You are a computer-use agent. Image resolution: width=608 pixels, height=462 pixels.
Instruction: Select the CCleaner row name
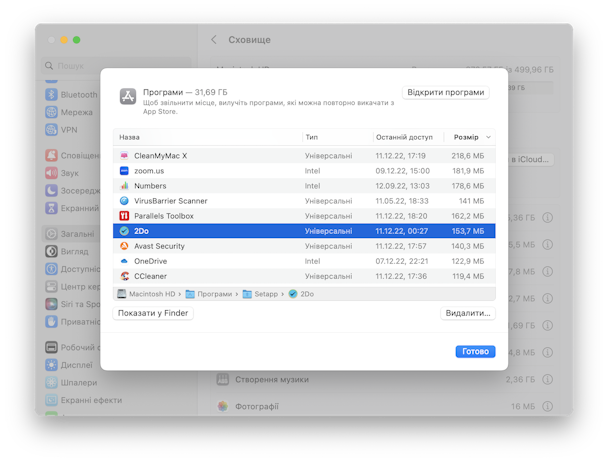(150, 276)
